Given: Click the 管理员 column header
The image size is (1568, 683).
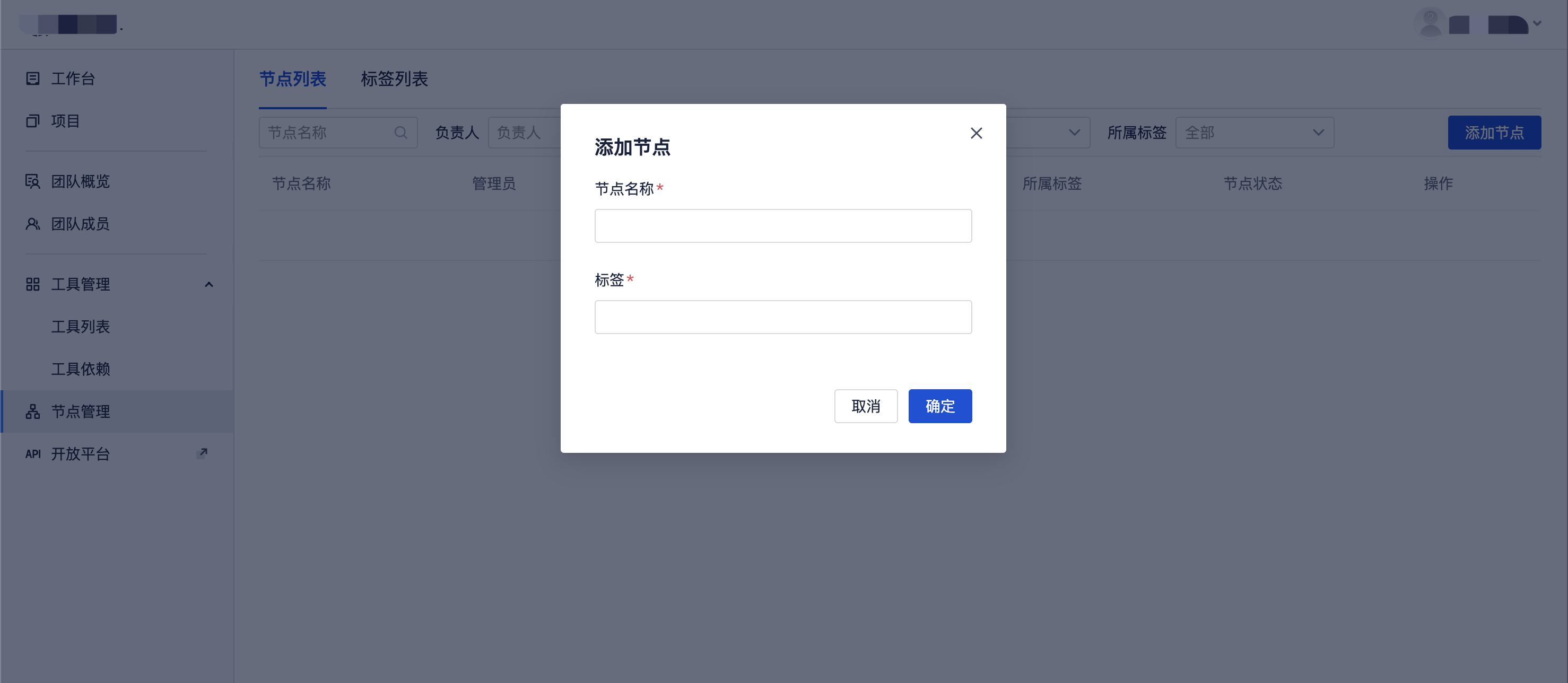Looking at the screenshot, I should coord(494,184).
